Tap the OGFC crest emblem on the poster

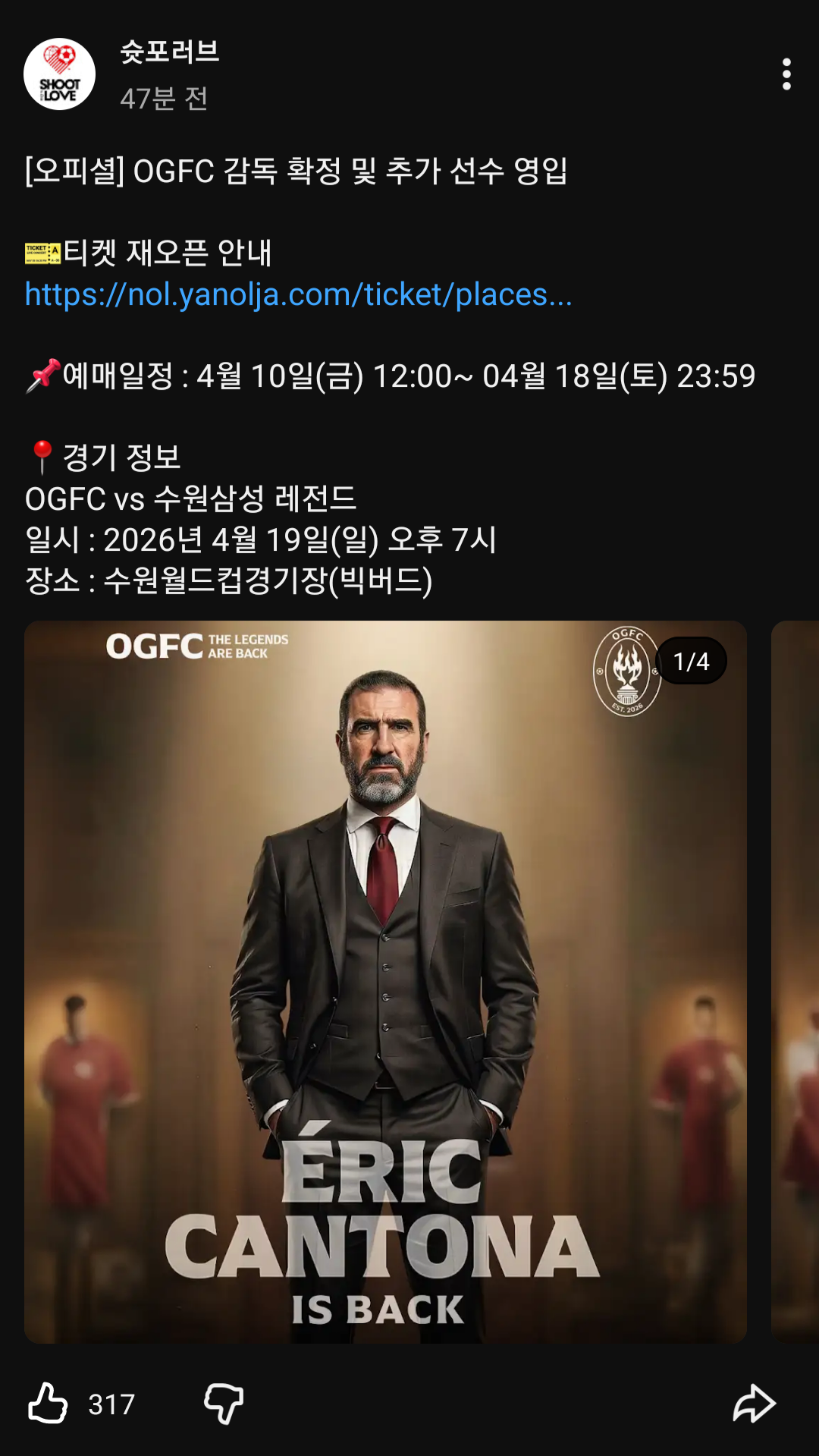tap(627, 671)
